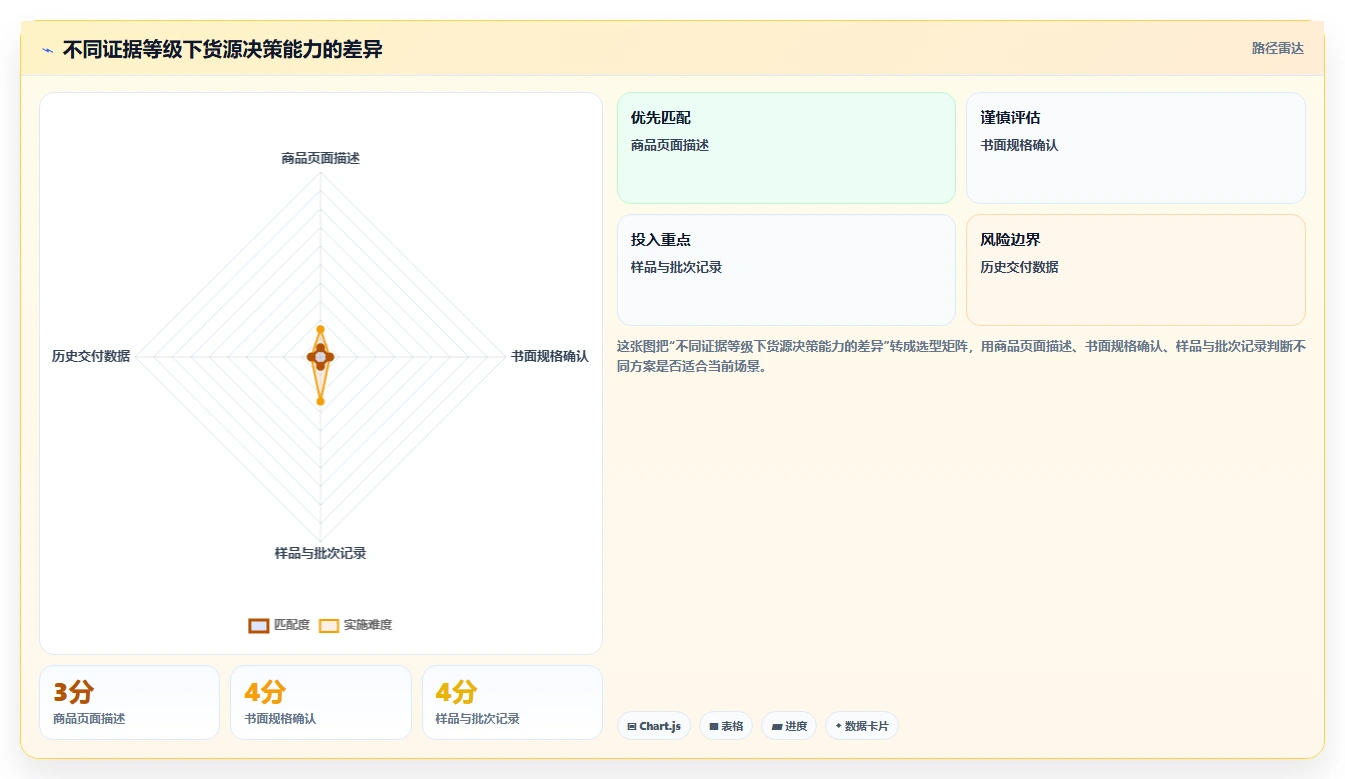Click the radar axis label 书面规格确认
This screenshot has height=779, width=1345.
[x=550, y=356]
